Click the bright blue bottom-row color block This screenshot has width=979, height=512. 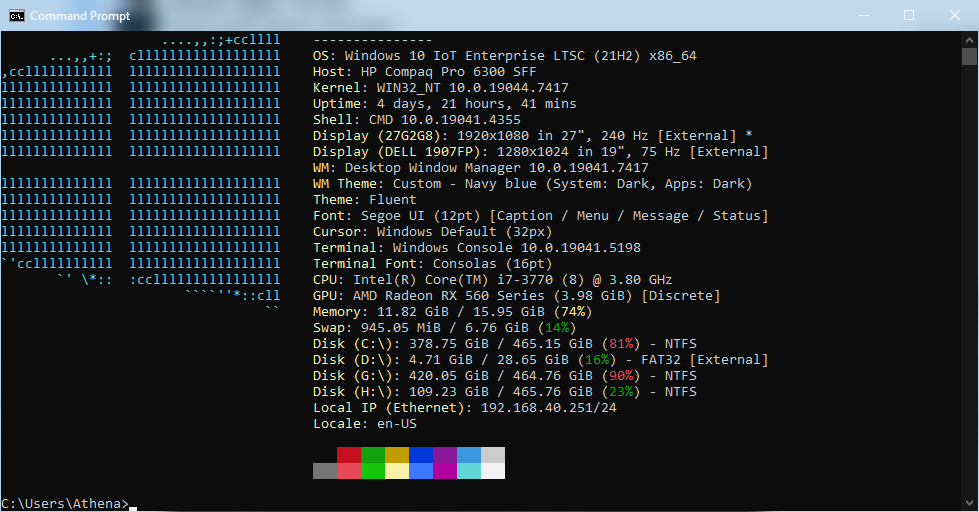[x=421, y=471]
